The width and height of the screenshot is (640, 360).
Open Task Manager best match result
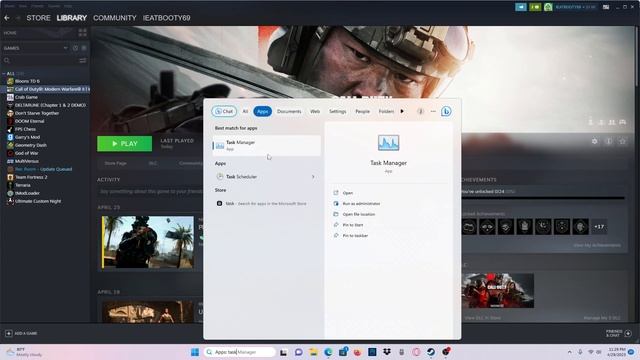tap(267, 145)
